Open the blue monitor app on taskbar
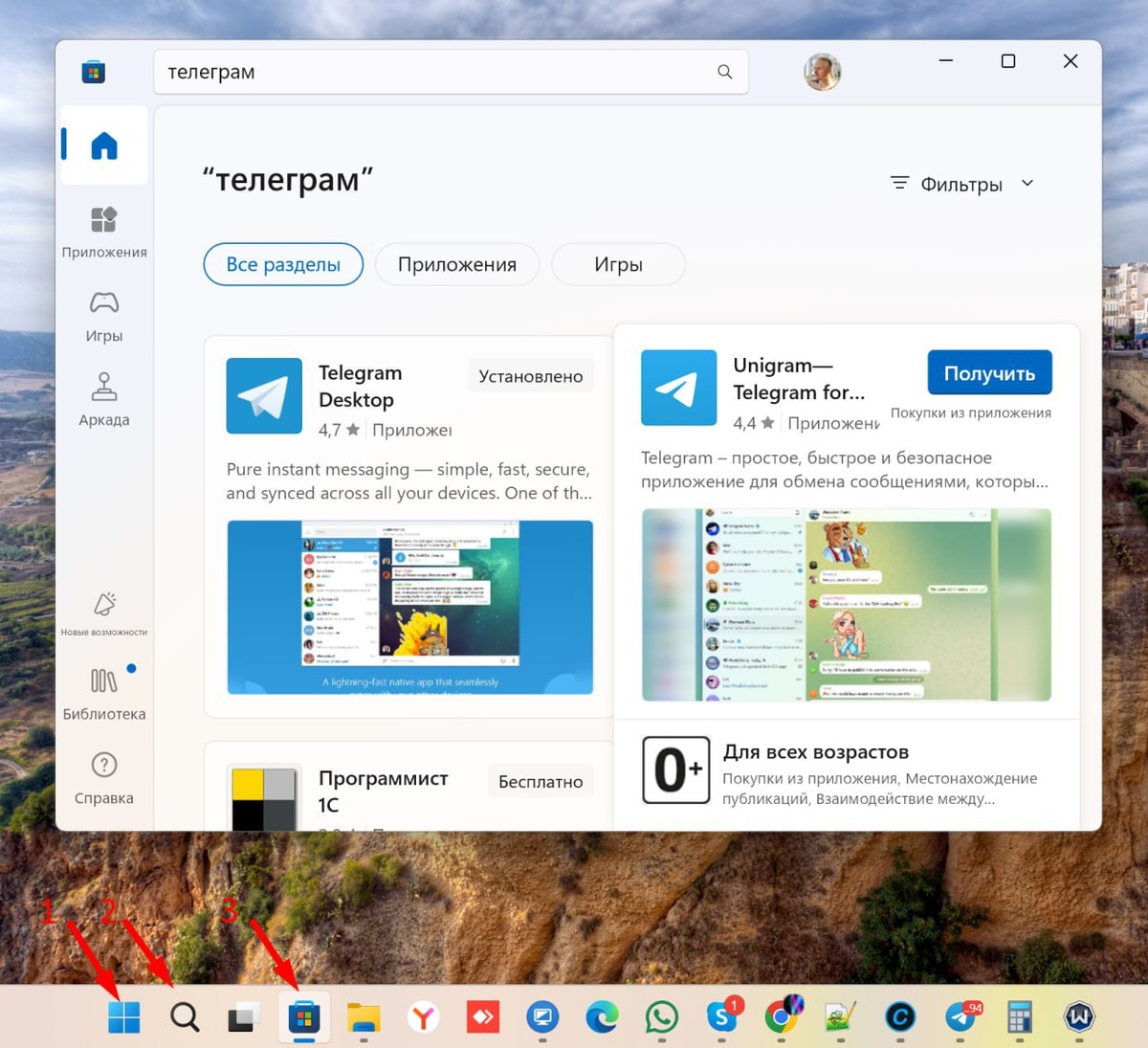The image size is (1148, 1048). [x=542, y=1017]
